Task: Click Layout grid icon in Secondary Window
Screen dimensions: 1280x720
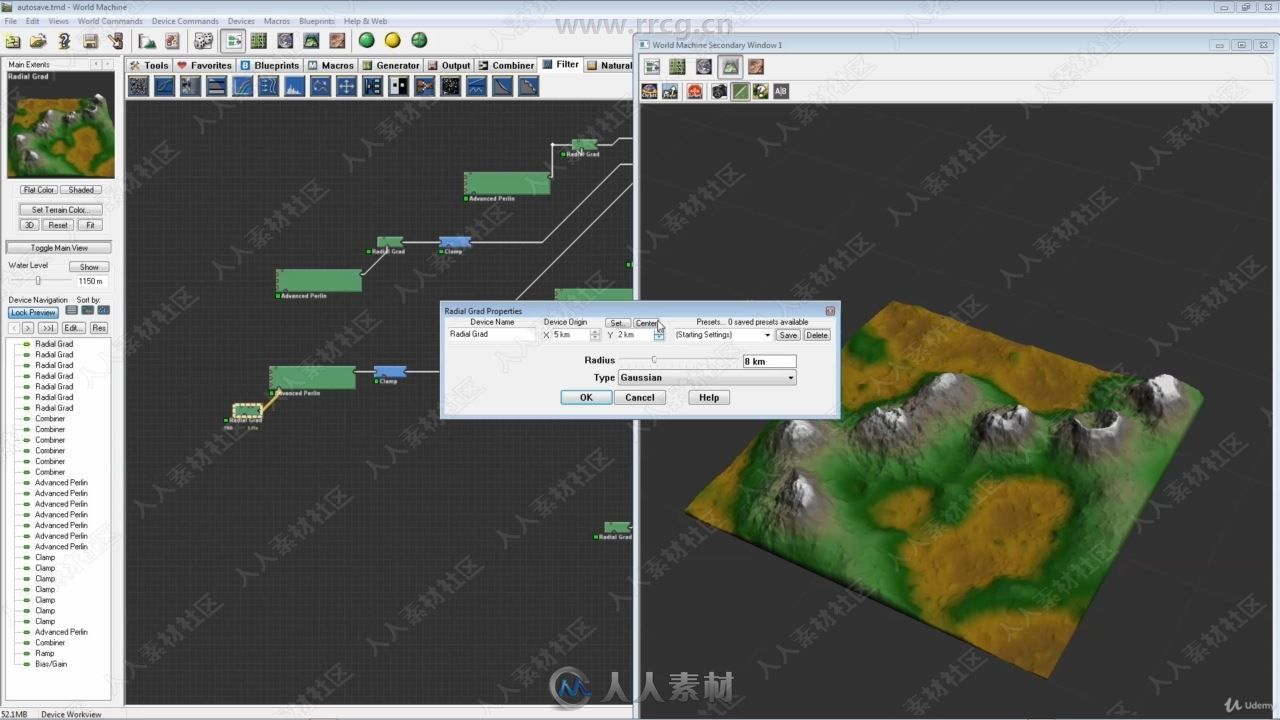Action: 678,67
